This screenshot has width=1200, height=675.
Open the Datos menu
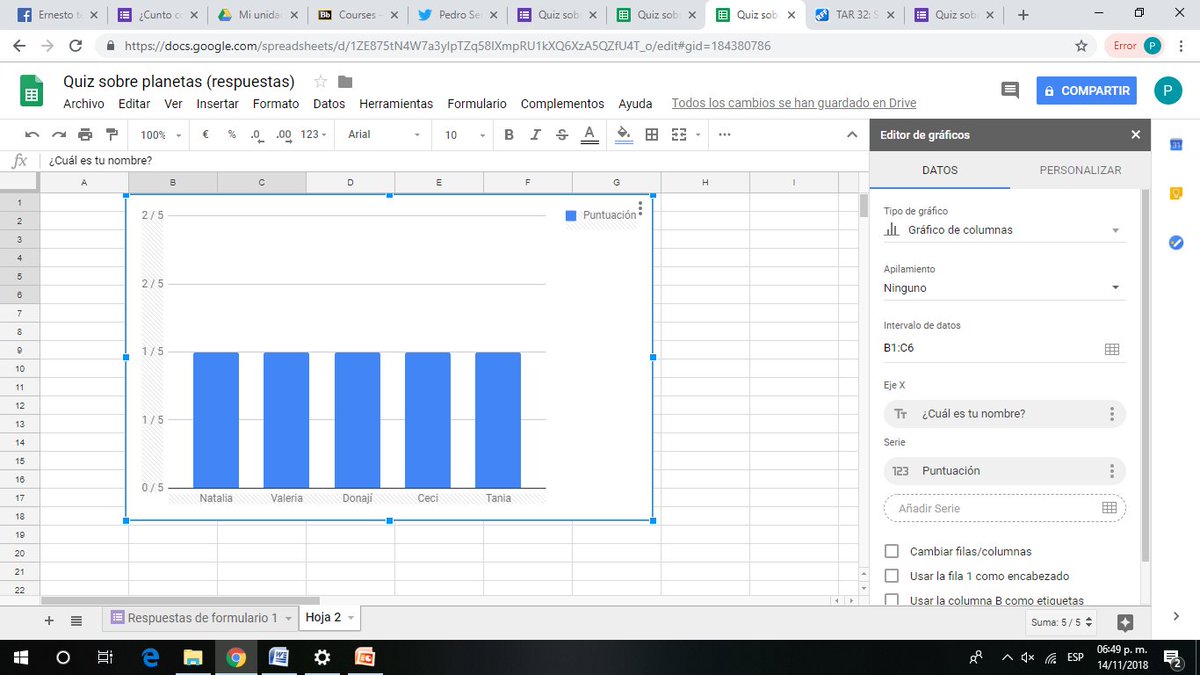(329, 104)
